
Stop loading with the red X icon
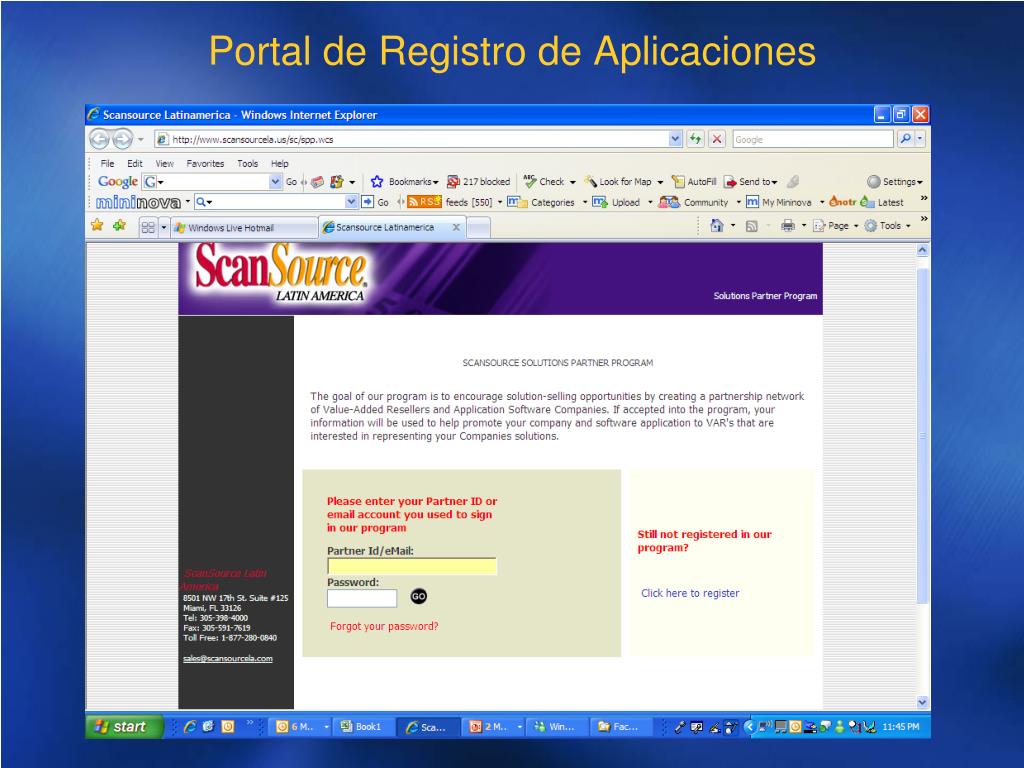pos(717,139)
